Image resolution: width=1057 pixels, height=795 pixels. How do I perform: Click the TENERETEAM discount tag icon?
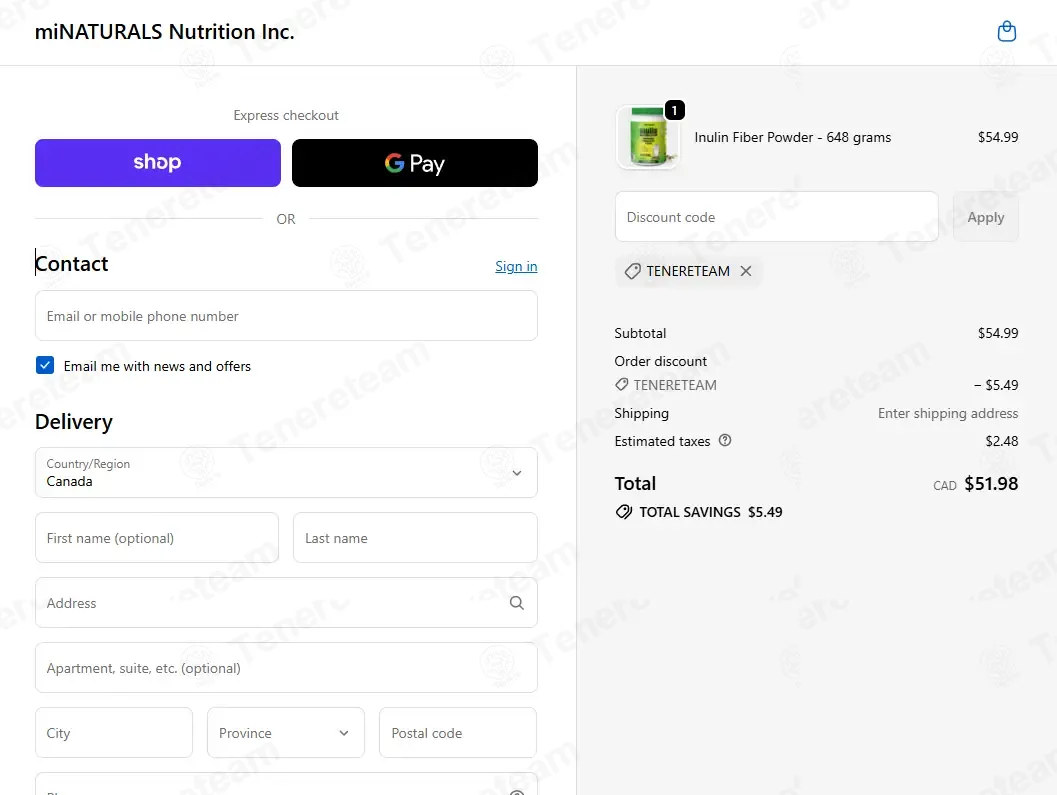point(632,271)
